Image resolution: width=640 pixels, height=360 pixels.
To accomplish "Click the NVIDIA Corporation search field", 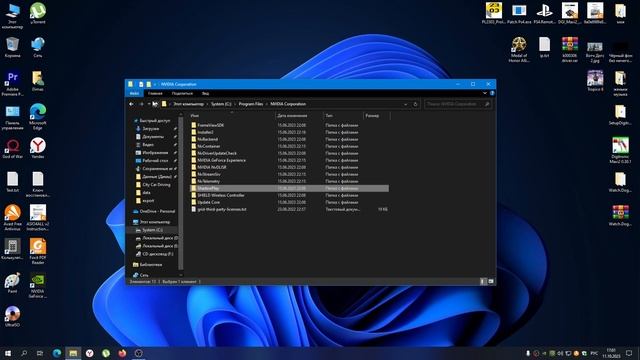I will tap(457, 104).
